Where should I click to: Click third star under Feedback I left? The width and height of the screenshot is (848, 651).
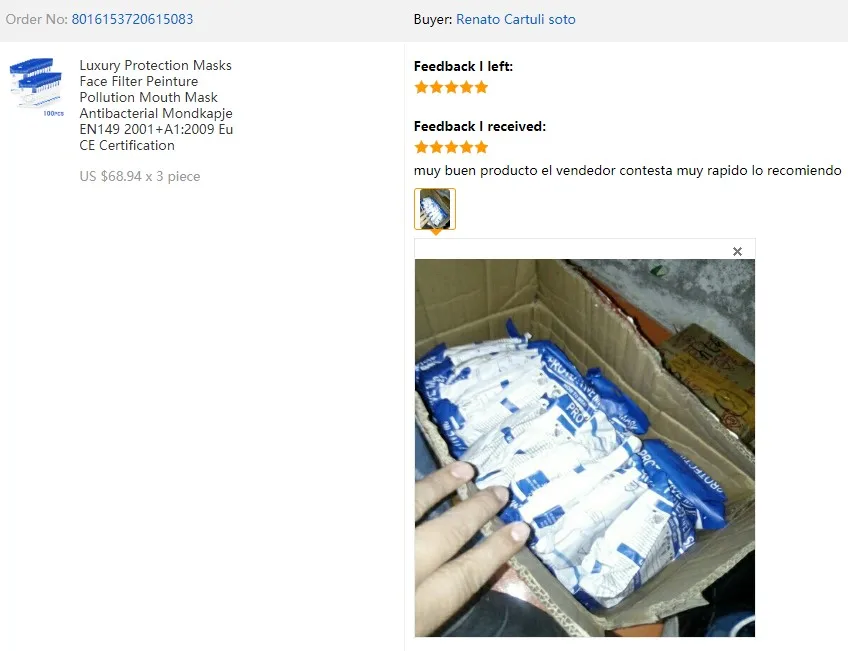tap(451, 87)
